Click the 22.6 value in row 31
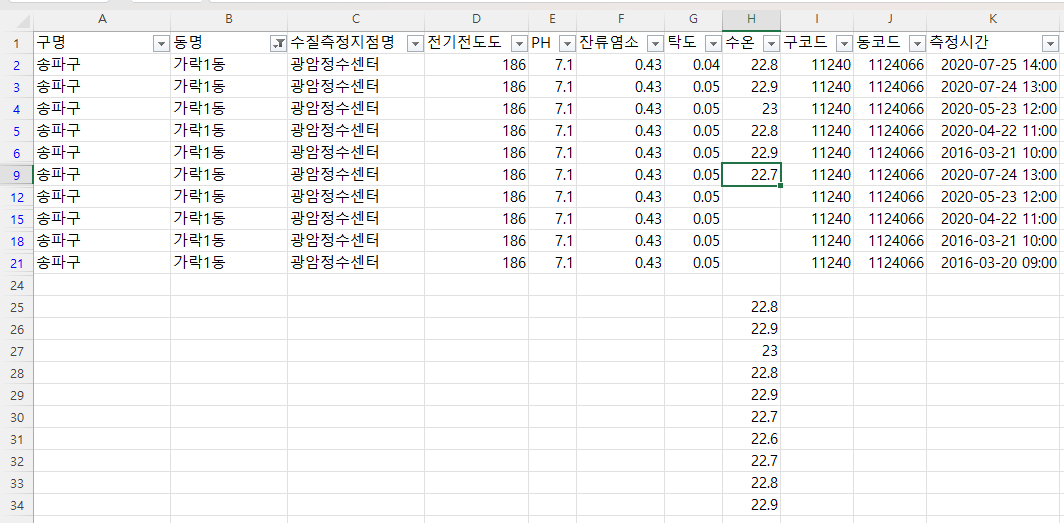The image size is (1064, 523). [752, 439]
